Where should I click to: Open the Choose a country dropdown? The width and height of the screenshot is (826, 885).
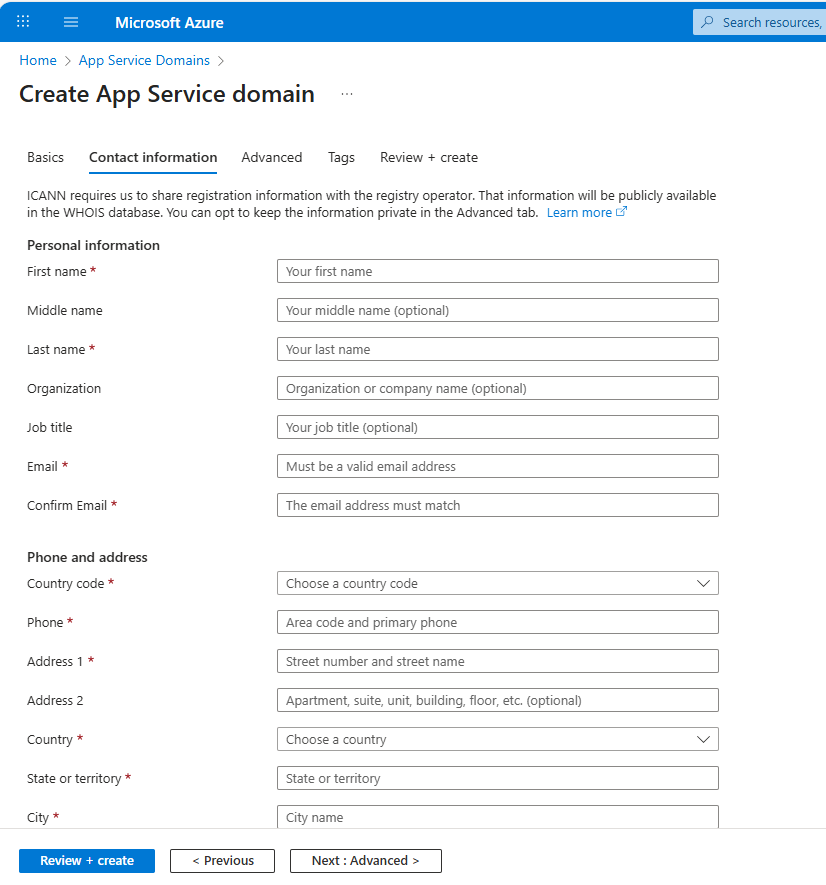[497, 739]
